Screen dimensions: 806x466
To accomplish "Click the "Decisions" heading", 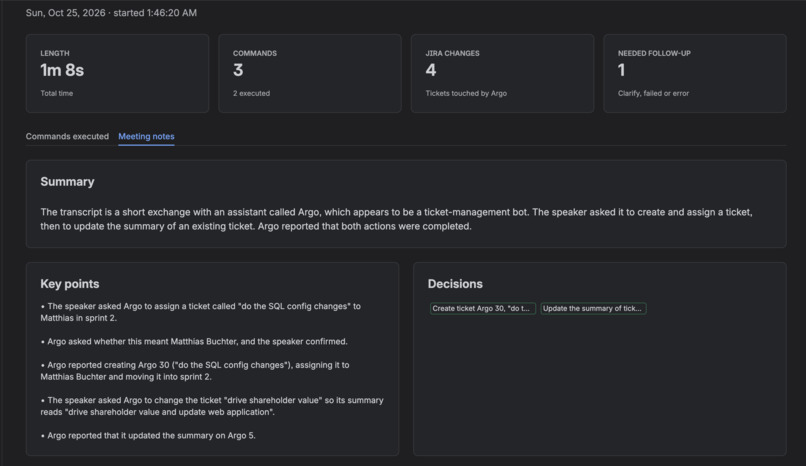I will point(455,284).
